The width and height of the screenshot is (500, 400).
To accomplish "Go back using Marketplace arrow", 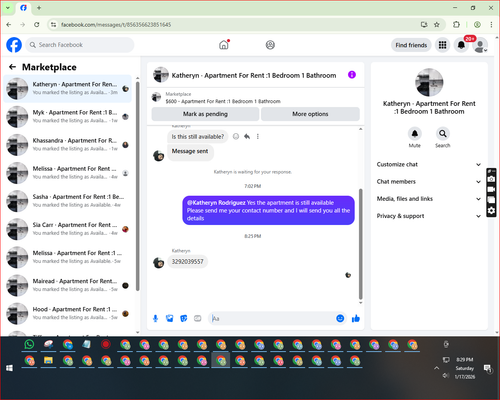I will (13, 67).
